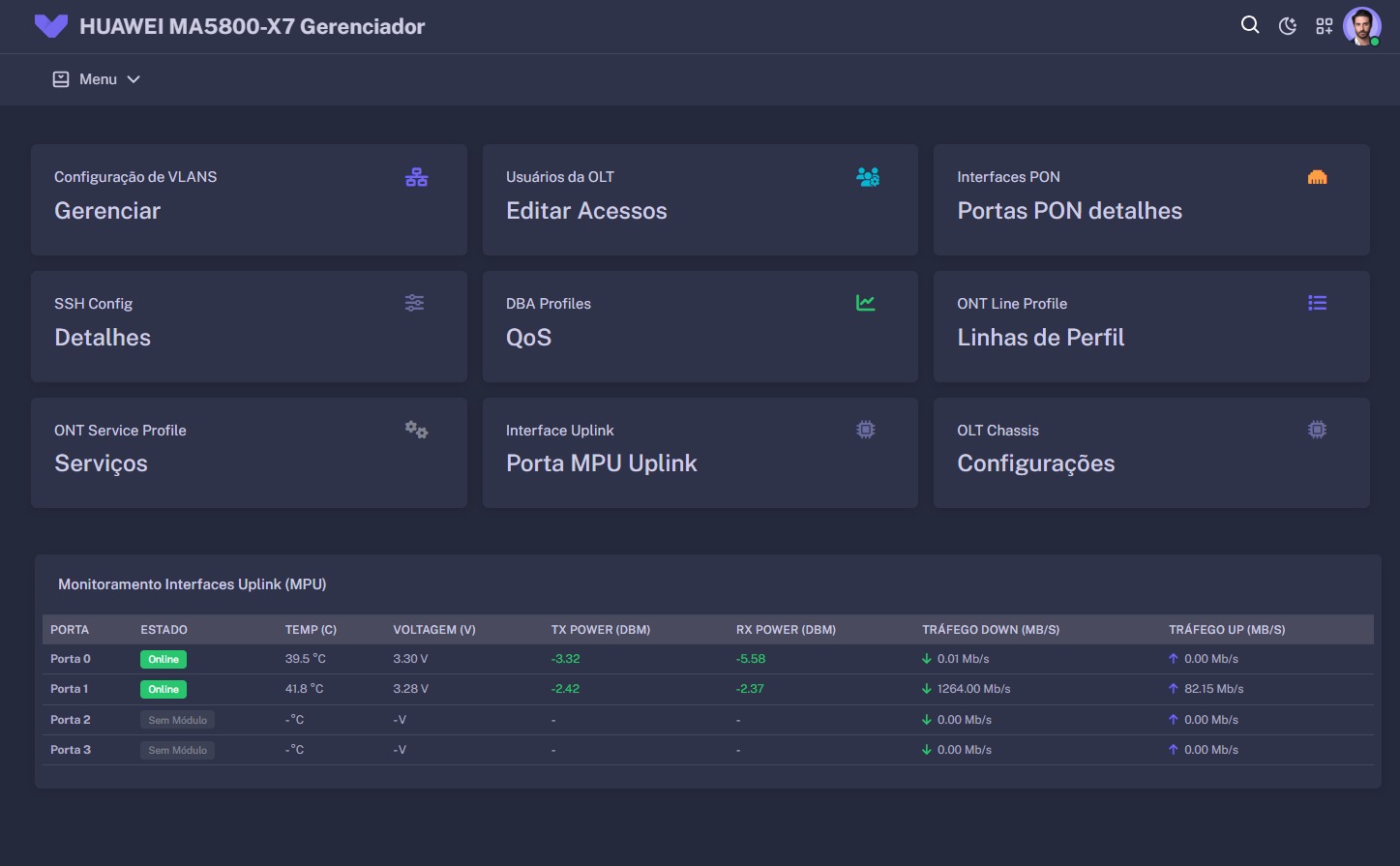Click the ONT Line Profile list icon

1317,303
